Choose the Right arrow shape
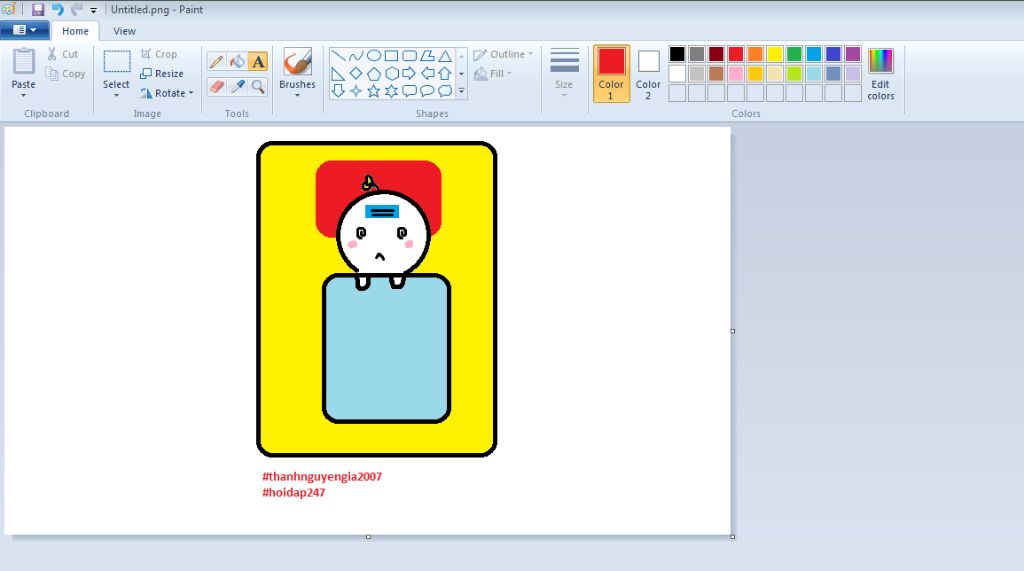The image size is (1024, 571). pyautogui.click(x=409, y=73)
